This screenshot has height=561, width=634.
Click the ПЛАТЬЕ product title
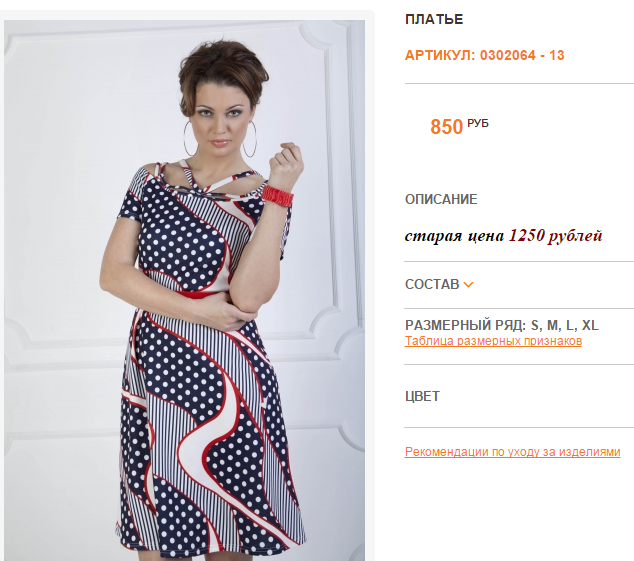pyautogui.click(x=434, y=19)
